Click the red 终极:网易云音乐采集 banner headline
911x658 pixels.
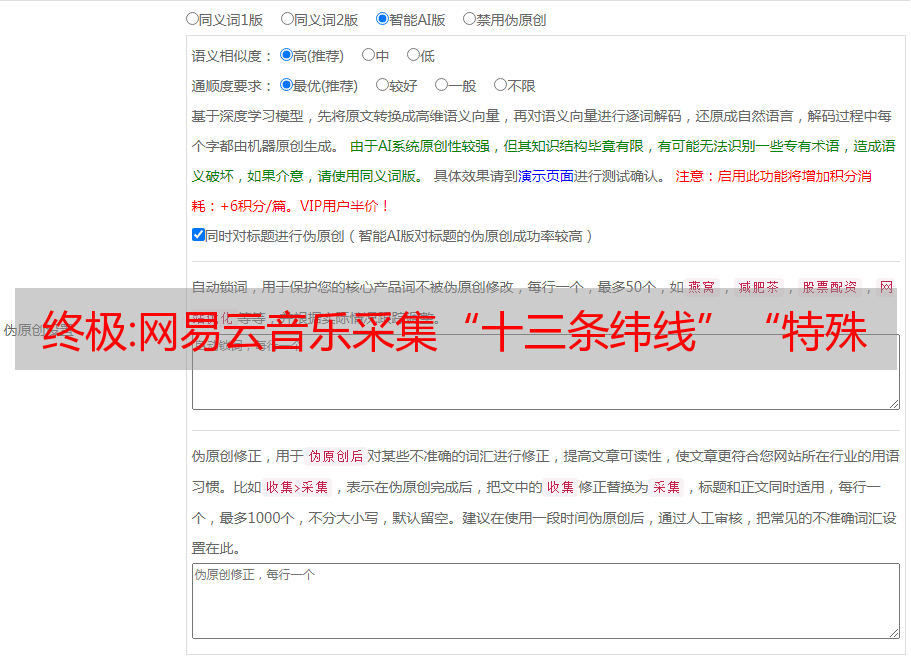pyautogui.click(x=455, y=329)
